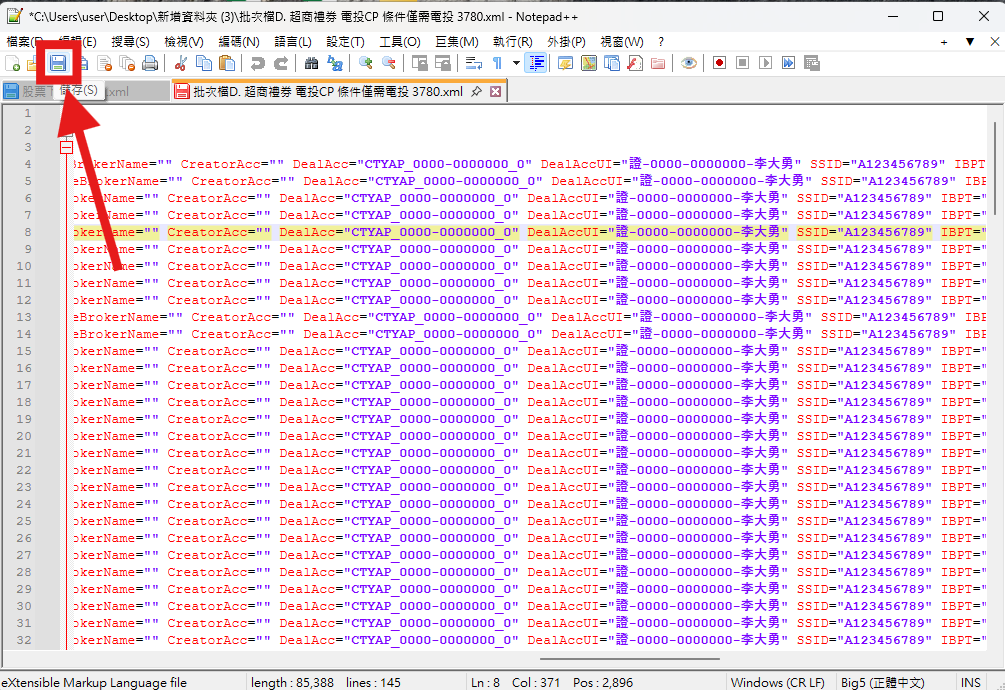Toggle the monitoring eye icon
The image size is (1005, 690).
pos(689,63)
